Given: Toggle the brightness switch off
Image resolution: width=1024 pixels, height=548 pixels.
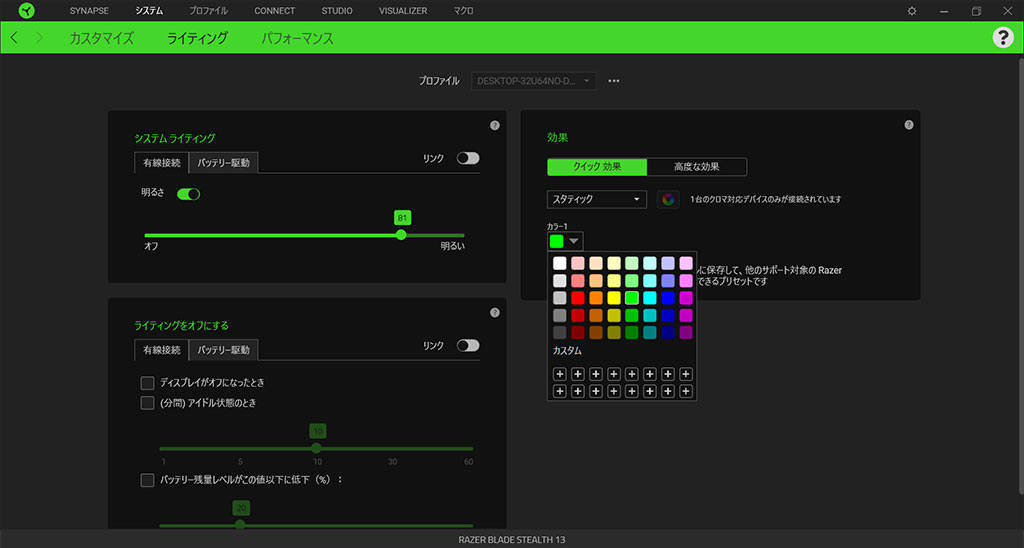Looking at the screenshot, I should tap(188, 194).
